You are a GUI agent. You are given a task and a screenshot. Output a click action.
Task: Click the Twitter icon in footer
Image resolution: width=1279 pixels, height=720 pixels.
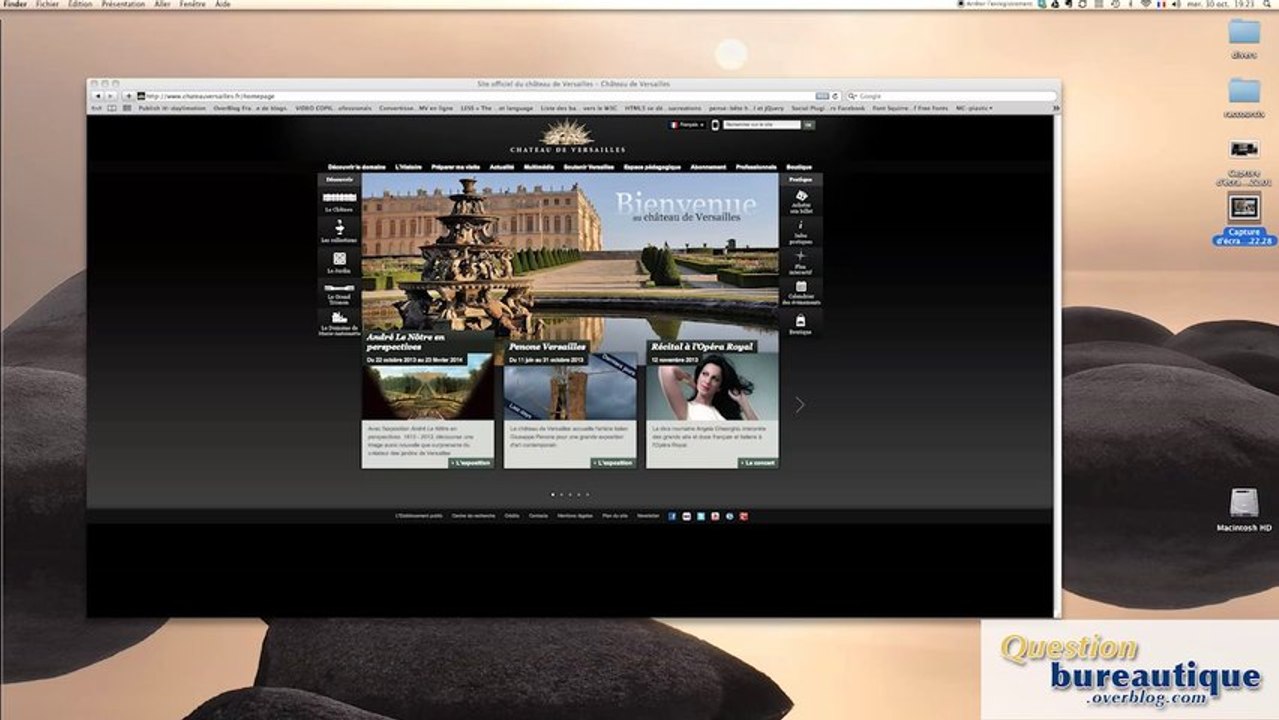pos(701,516)
